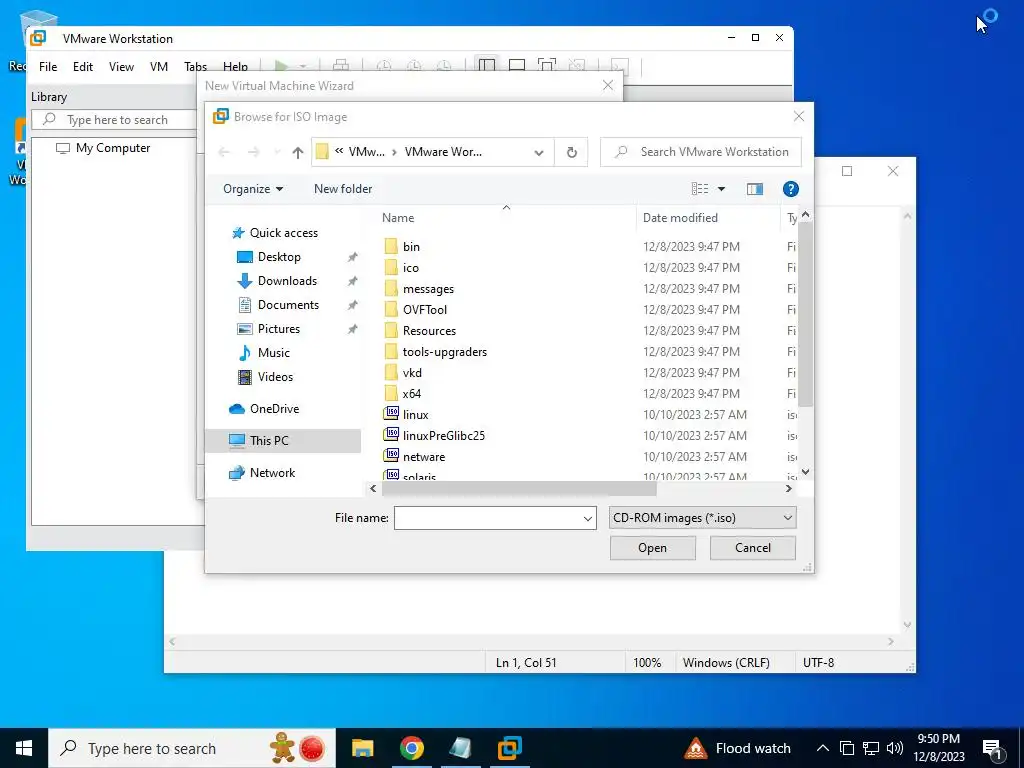1024x768 pixels.
Task: Click right arrow of horizontal scrollbar
Action: coord(788,488)
